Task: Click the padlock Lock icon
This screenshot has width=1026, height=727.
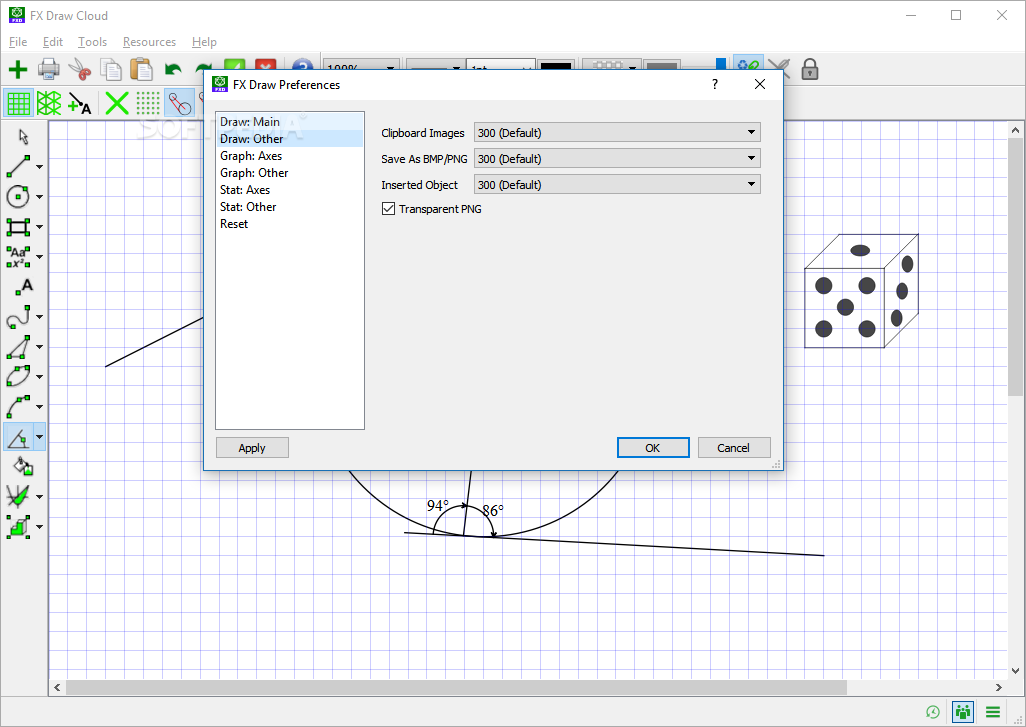Action: (810, 68)
